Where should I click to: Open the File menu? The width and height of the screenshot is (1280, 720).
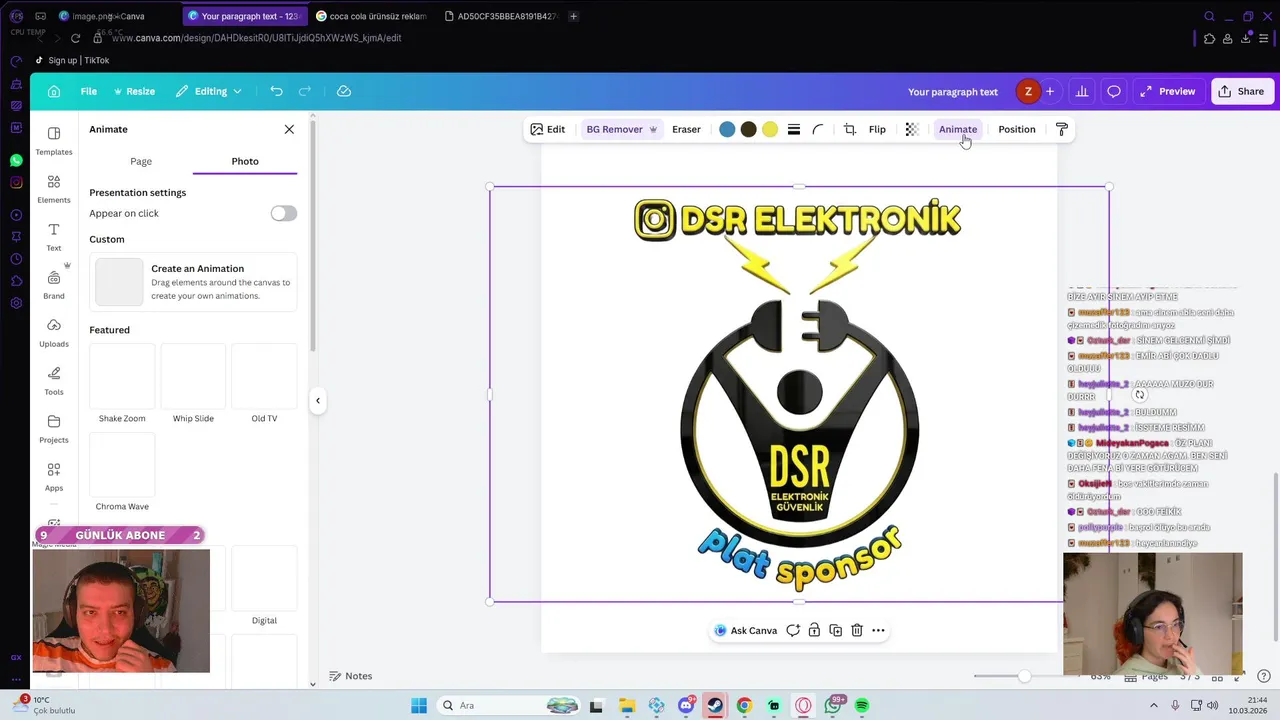pos(89,91)
